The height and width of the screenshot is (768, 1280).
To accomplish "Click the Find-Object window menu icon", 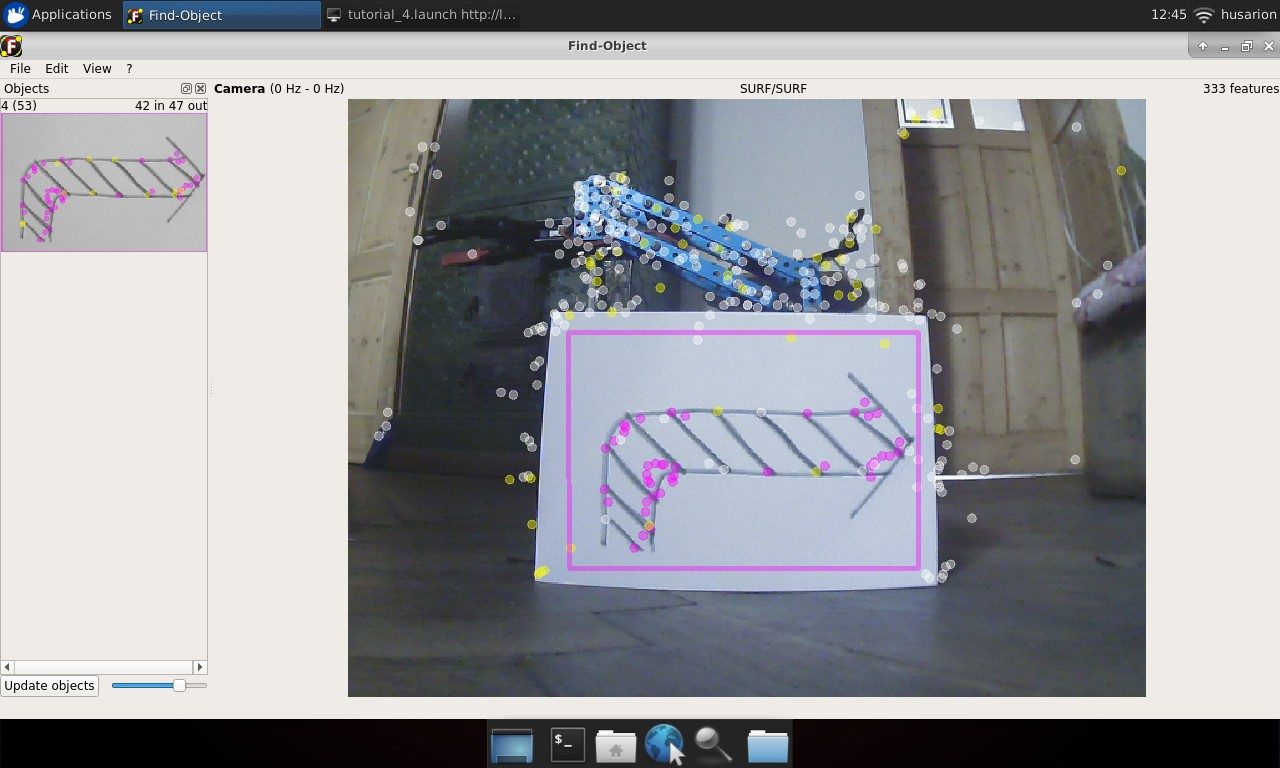I will [11, 46].
